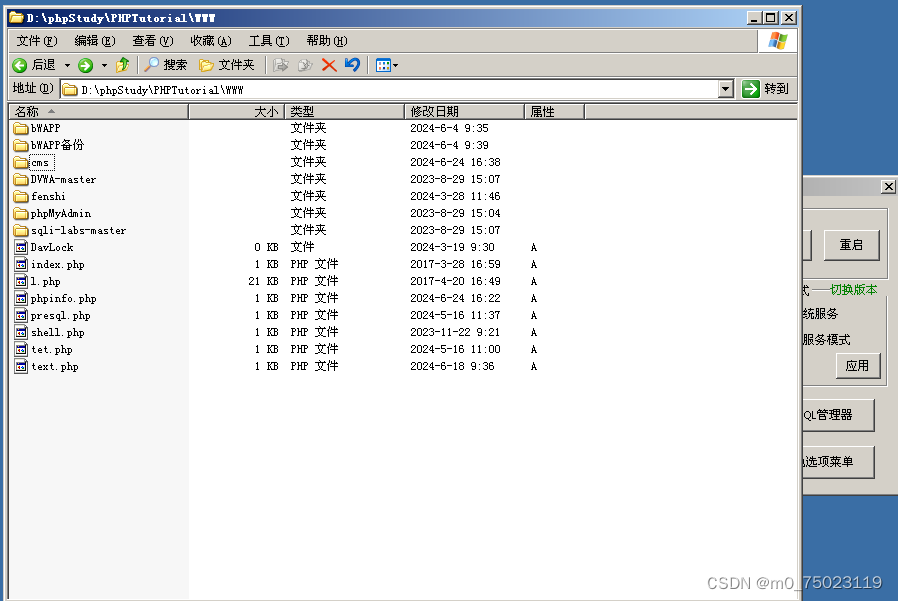Click the 切换版本 green link

click(855, 290)
